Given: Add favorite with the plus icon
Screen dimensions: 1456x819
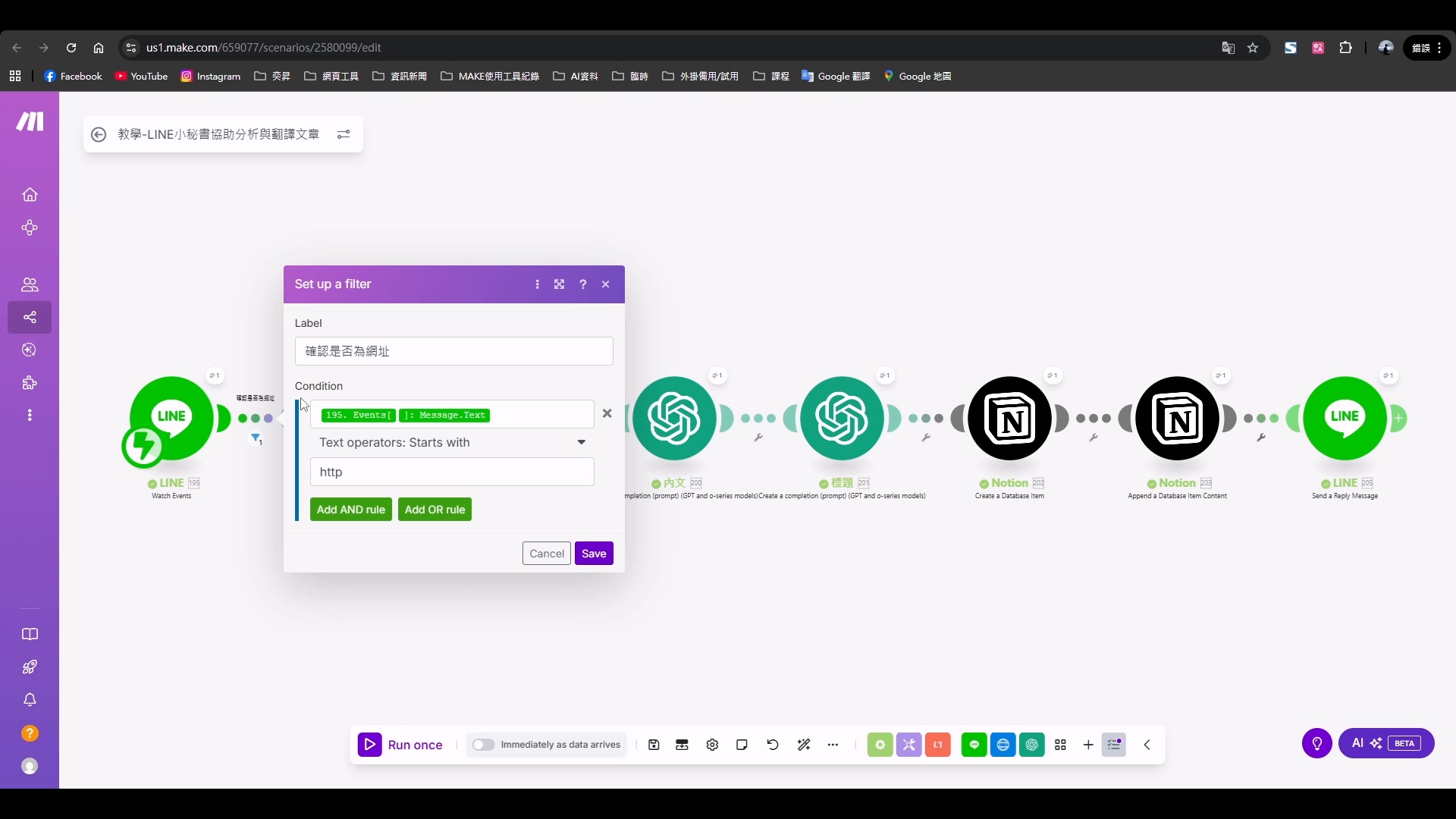Looking at the screenshot, I should [1088, 745].
